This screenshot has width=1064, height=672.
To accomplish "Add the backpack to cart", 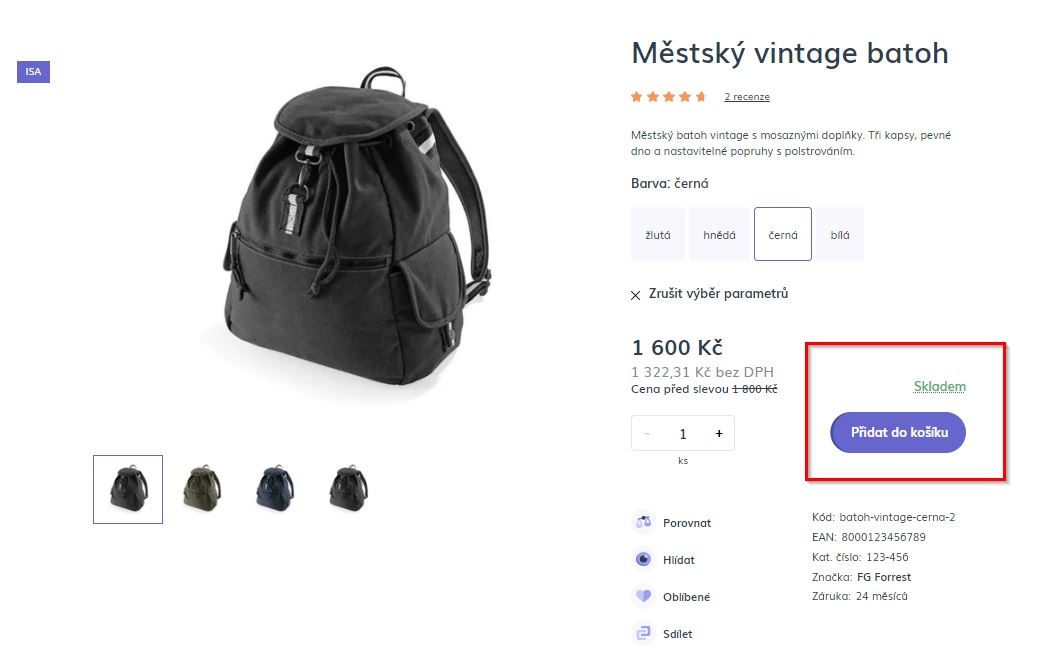I will tap(898, 433).
